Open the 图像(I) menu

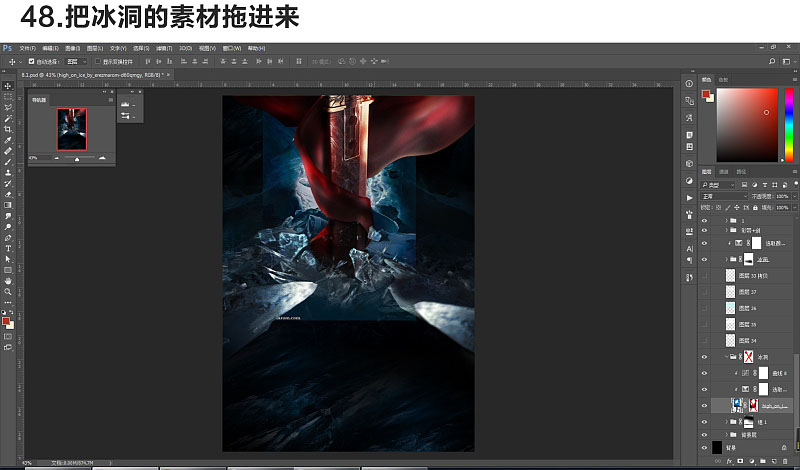coord(72,48)
